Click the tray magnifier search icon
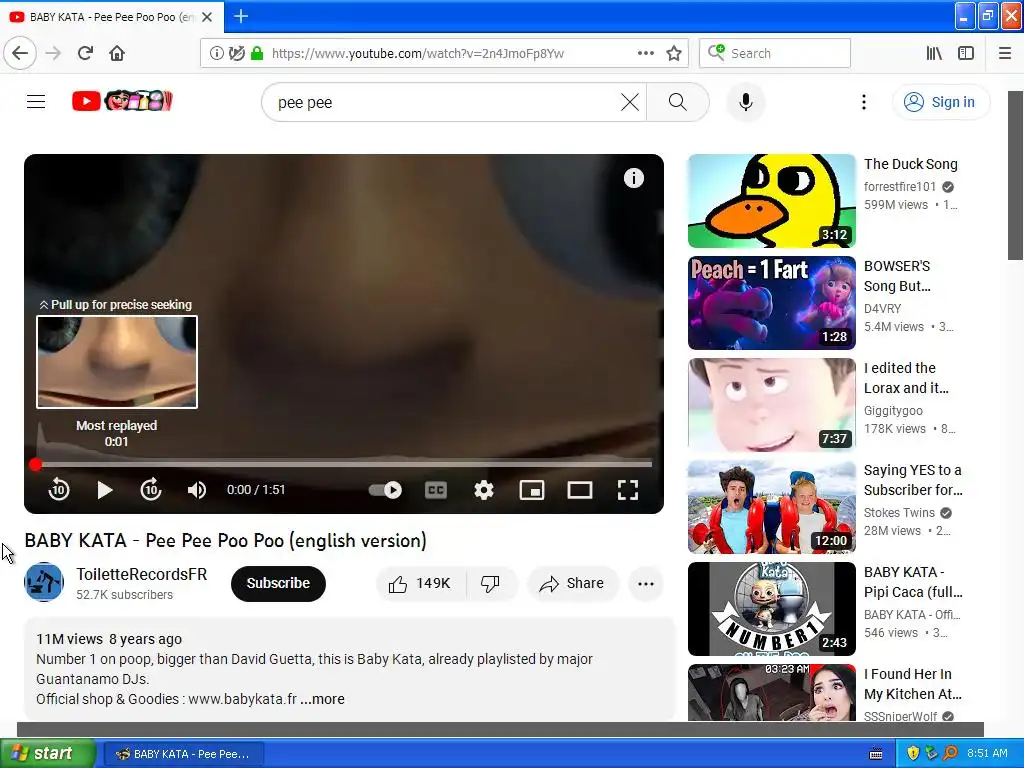This screenshot has width=1024, height=768. pos(950,753)
